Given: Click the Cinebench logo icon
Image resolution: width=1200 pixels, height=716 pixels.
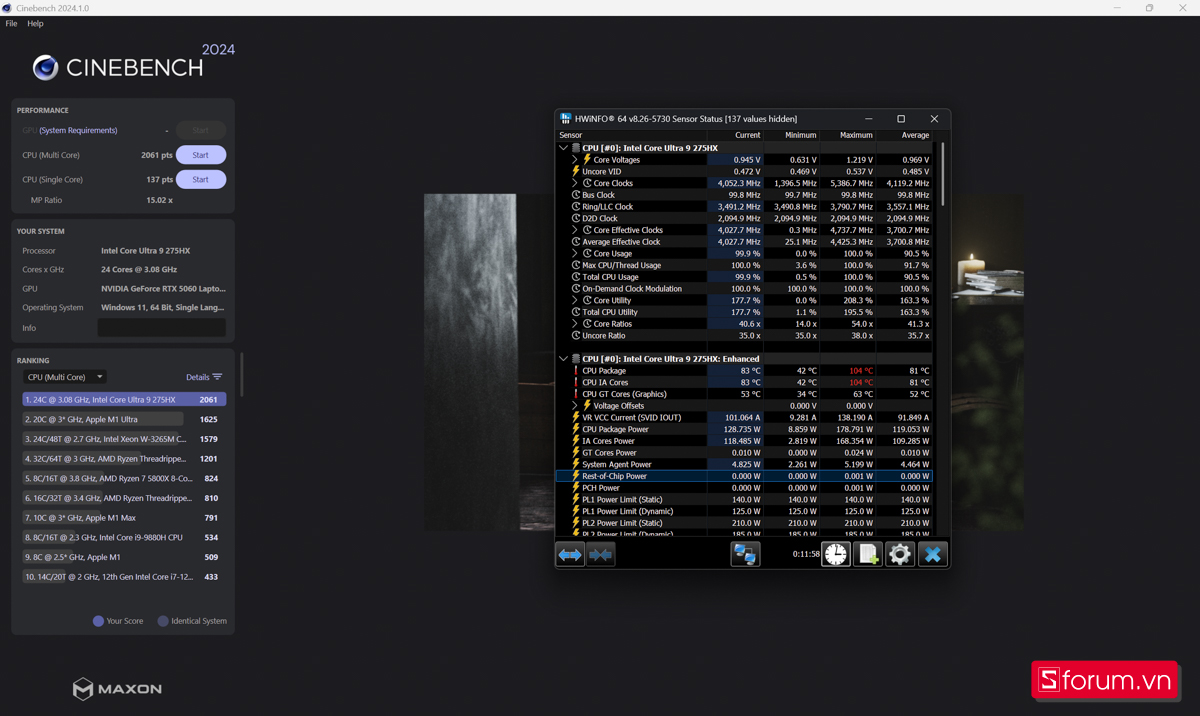Looking at the screenshot, I should pyautogui.click(x=44, y=68).
